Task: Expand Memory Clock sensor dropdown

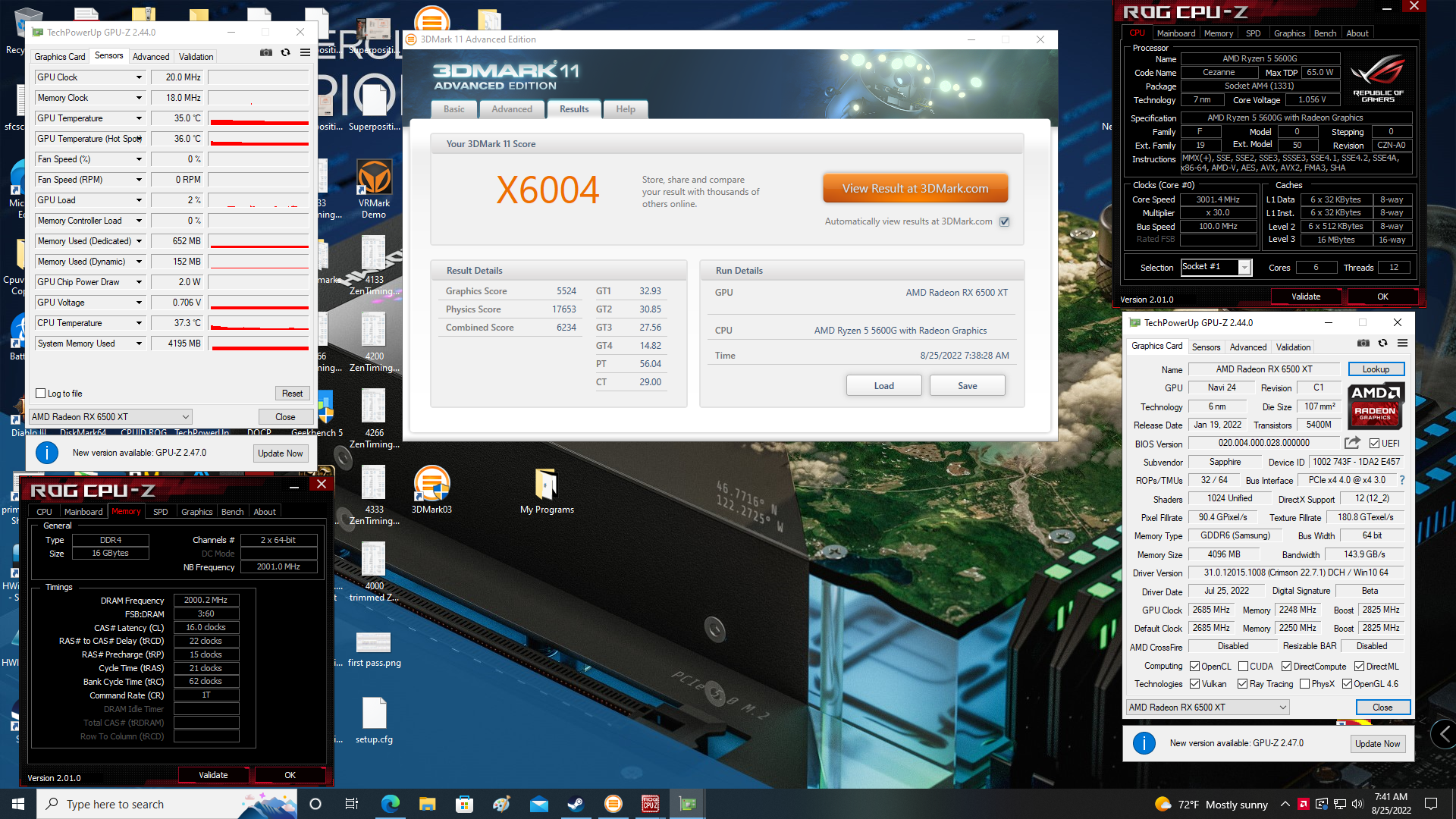Action: 139,98
